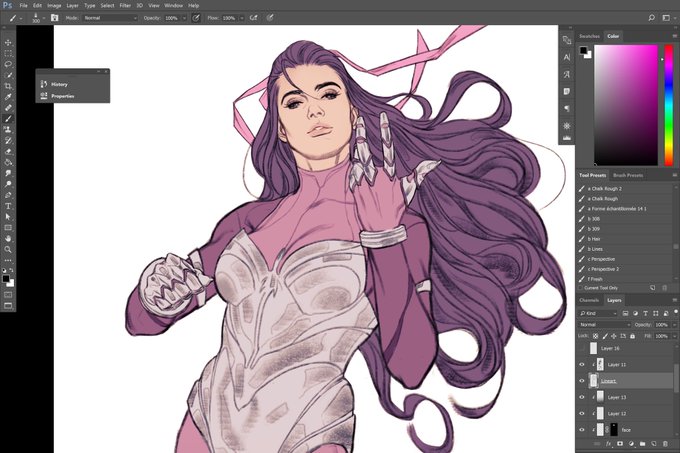Open the Filter menu
The image size is (680, 453).
(x=125, y=6)
